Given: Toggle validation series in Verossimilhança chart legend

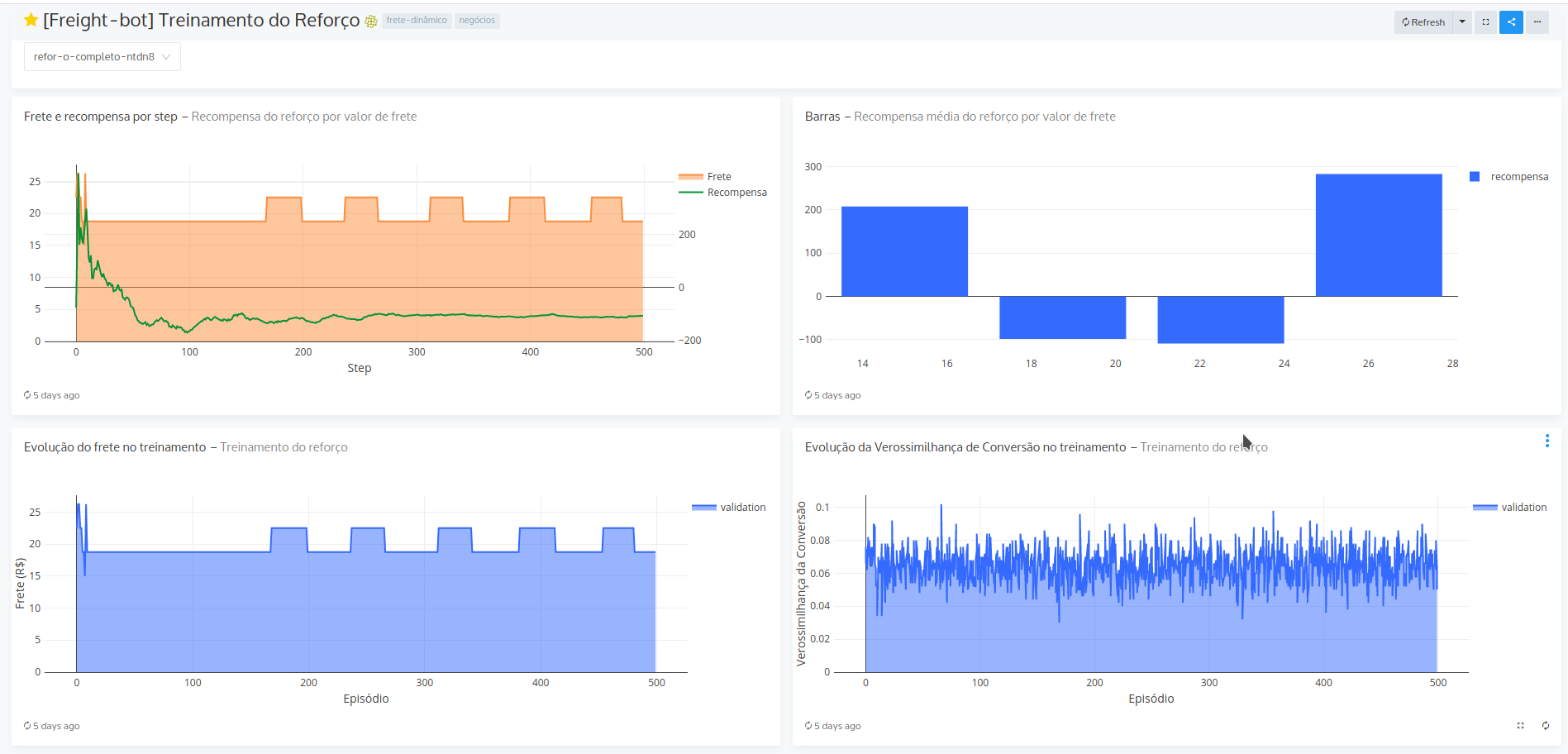Looking at the screenshot, I should pos(1510,508).
